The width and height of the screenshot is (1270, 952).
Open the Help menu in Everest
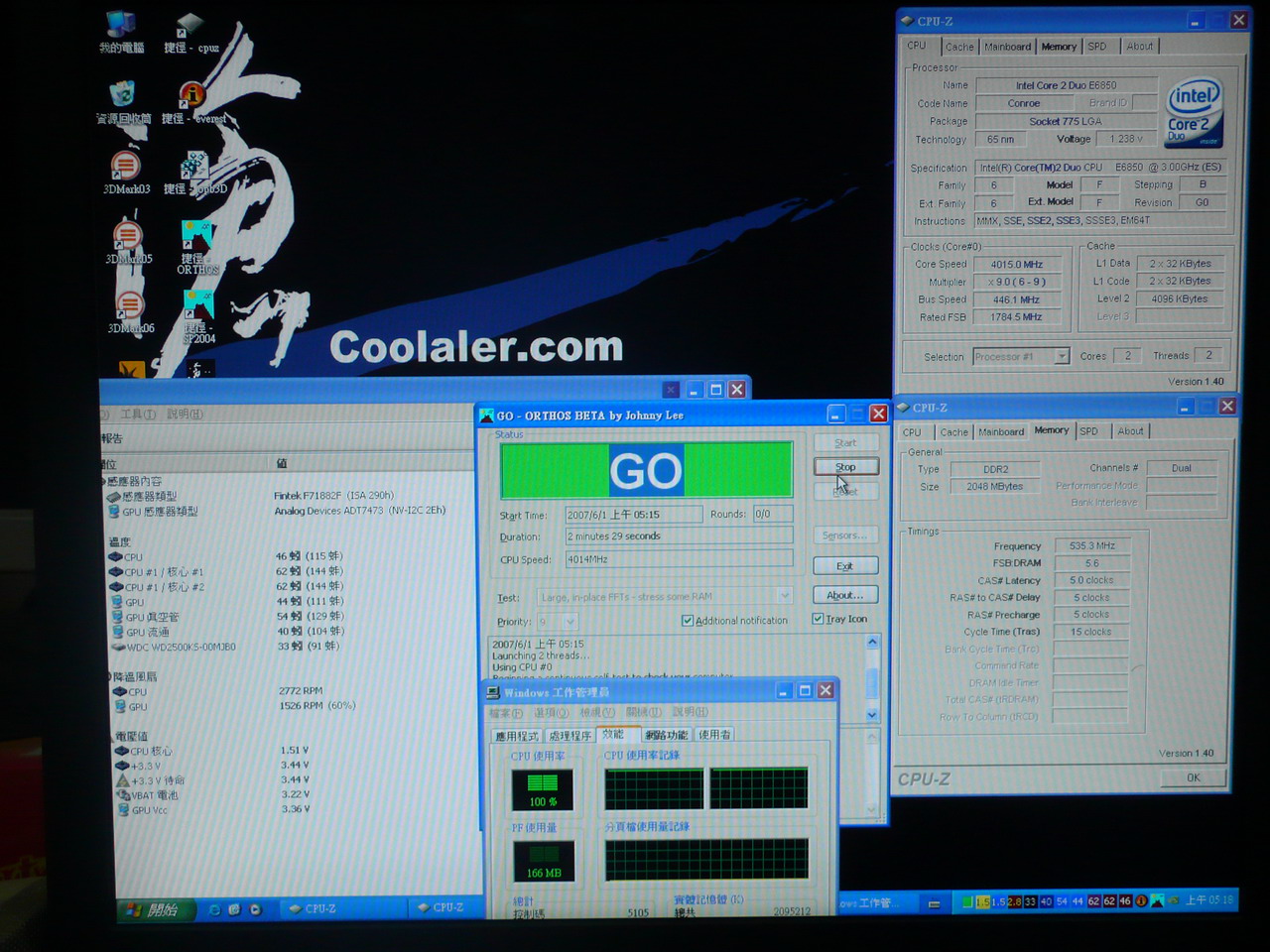coord(185,415)
